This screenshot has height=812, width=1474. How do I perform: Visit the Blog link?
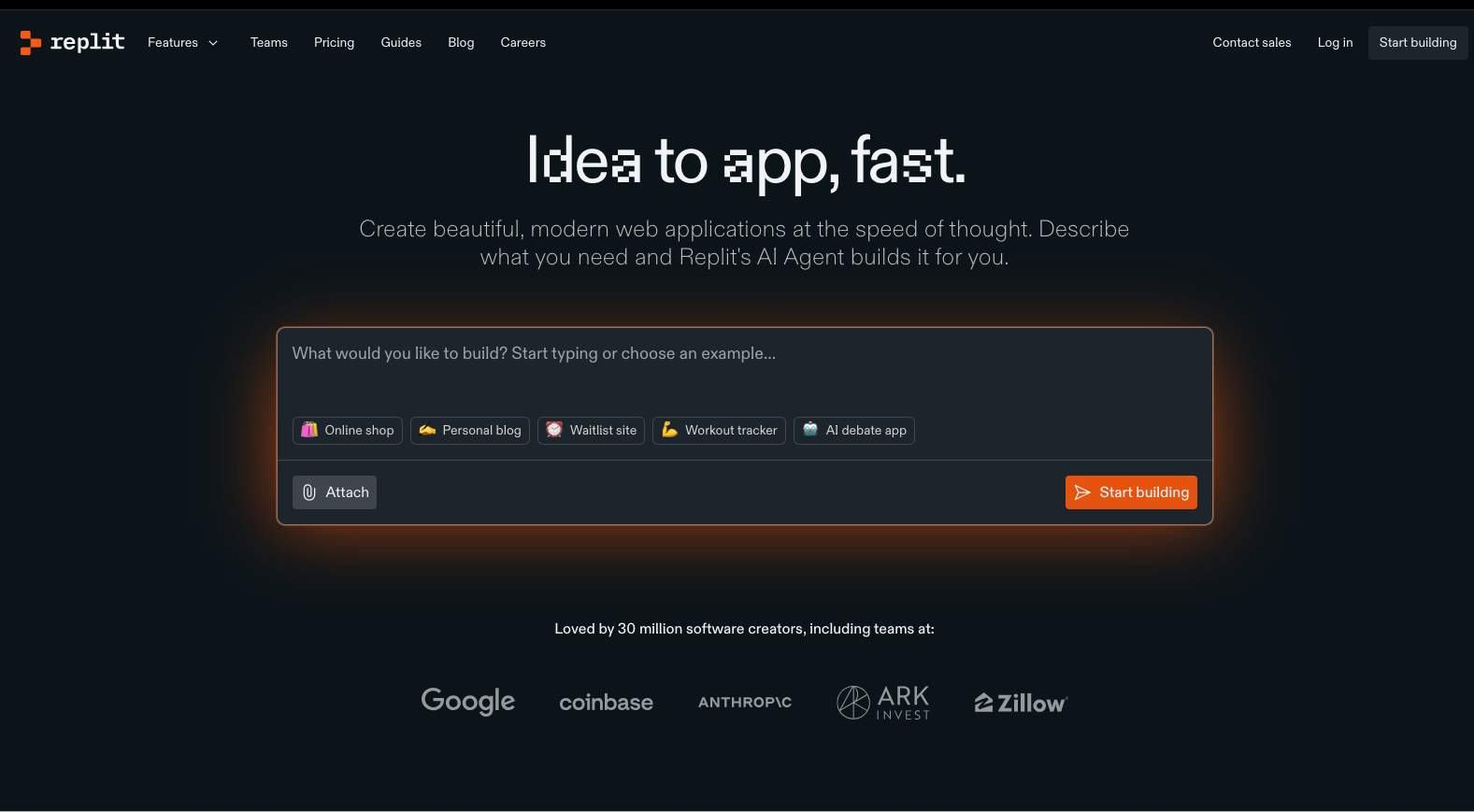click(x=461, y=43)
